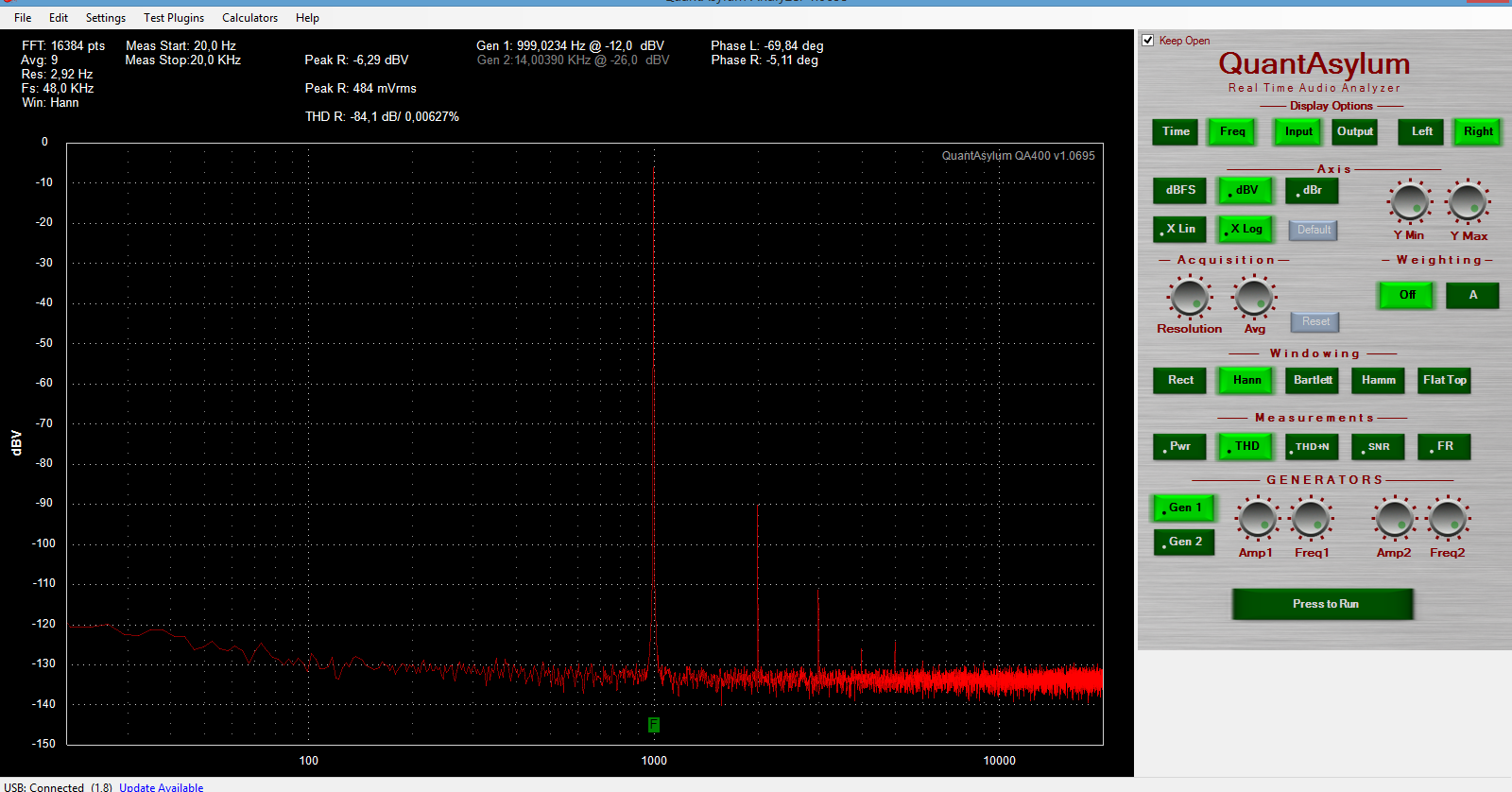Select the Hann window function

[x=1246, y=380]
